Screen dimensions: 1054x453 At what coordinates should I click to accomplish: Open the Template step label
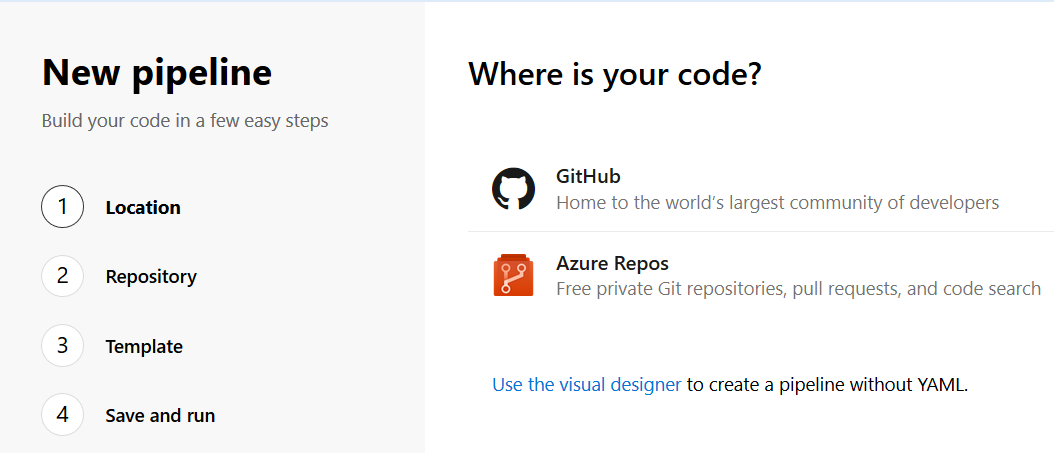coord(144,347)
